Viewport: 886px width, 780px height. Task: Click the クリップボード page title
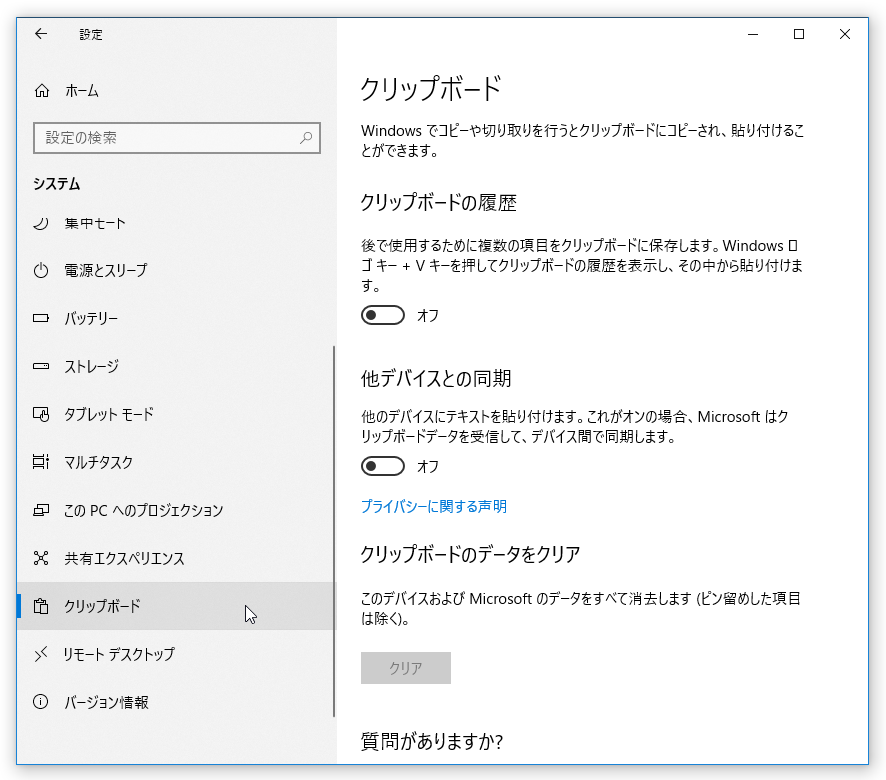click(x=431, y=89)
